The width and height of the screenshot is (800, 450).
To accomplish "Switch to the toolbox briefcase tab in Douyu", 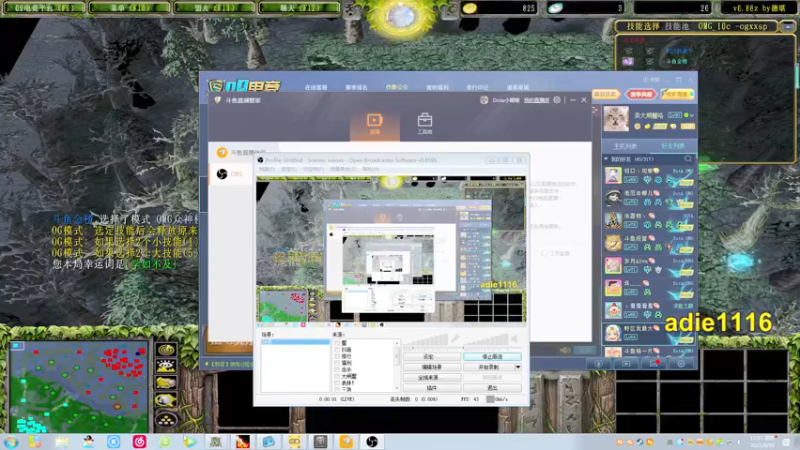I will (424, 123).
